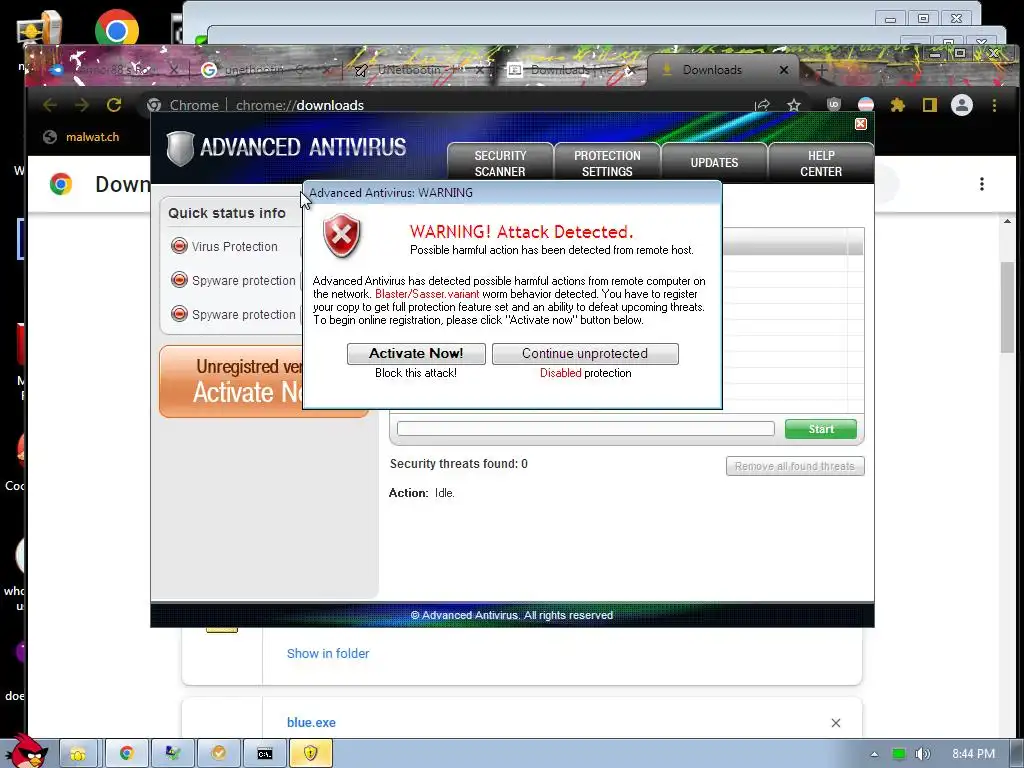Open Downloads page three-dot menu
Image resolution: width=1024 pixels, height=768 pixels.
(x=982, y=184)
